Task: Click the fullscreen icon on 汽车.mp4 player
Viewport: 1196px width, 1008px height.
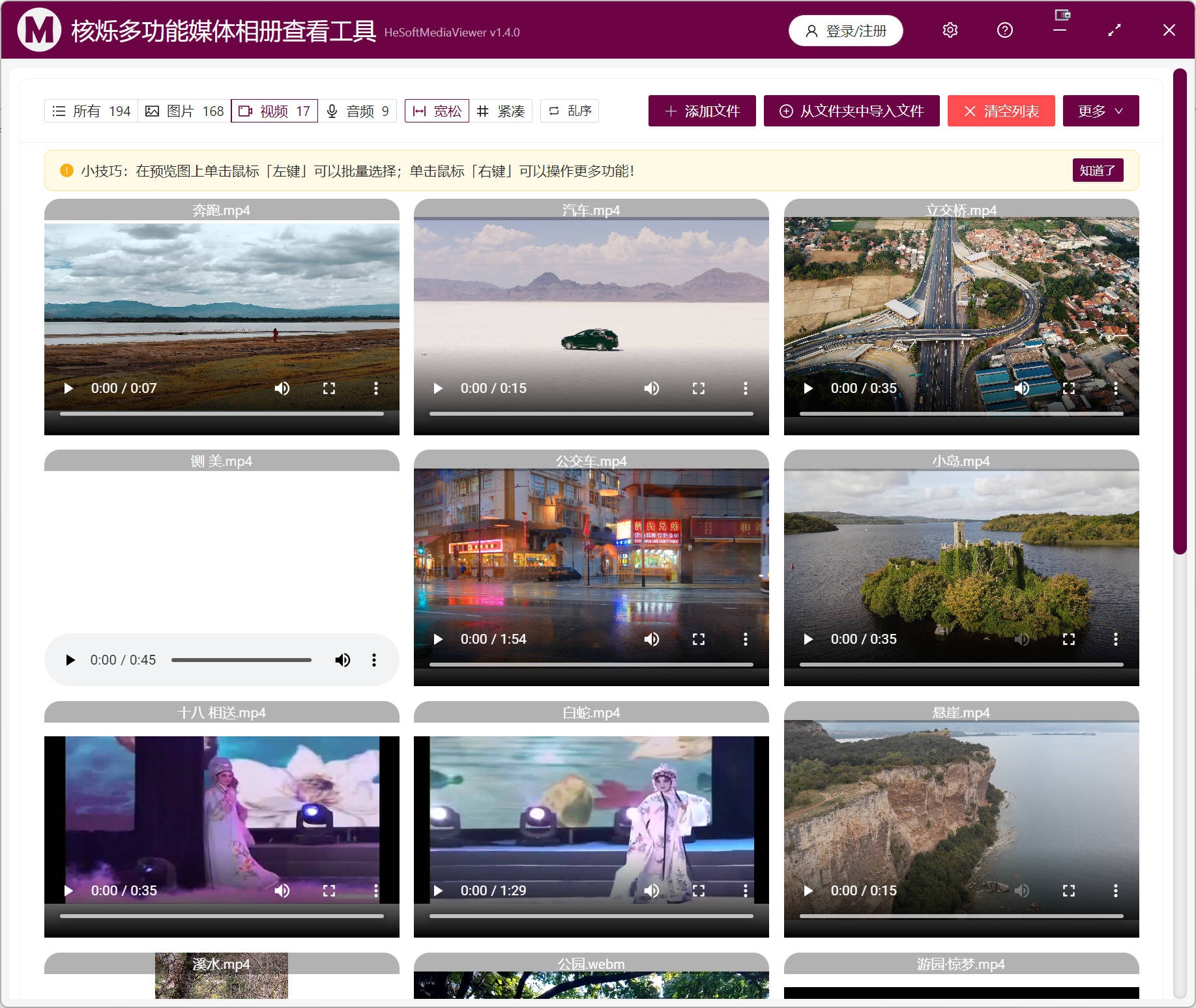Action: point(698,388)
